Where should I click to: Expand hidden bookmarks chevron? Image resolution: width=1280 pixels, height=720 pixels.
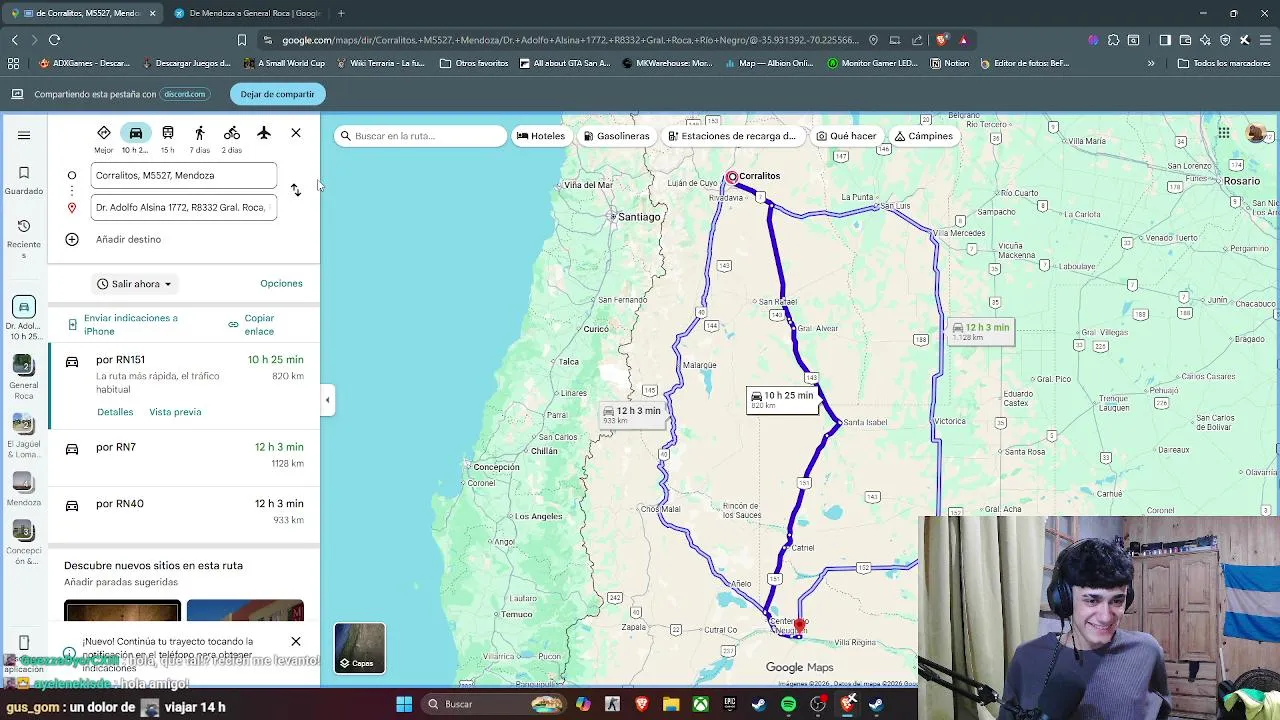point(1151,63)
